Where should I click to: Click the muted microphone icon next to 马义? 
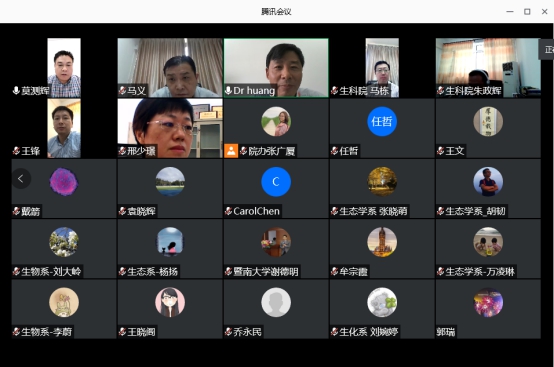[122, 91]
